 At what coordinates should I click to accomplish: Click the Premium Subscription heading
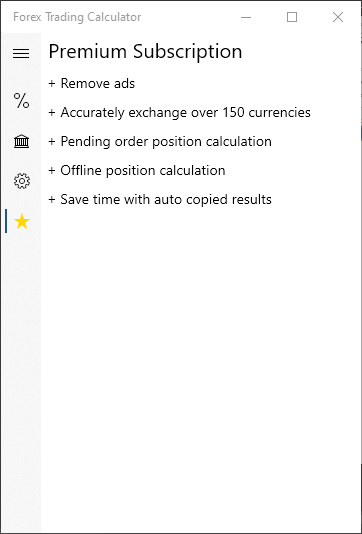click(145, 52)
